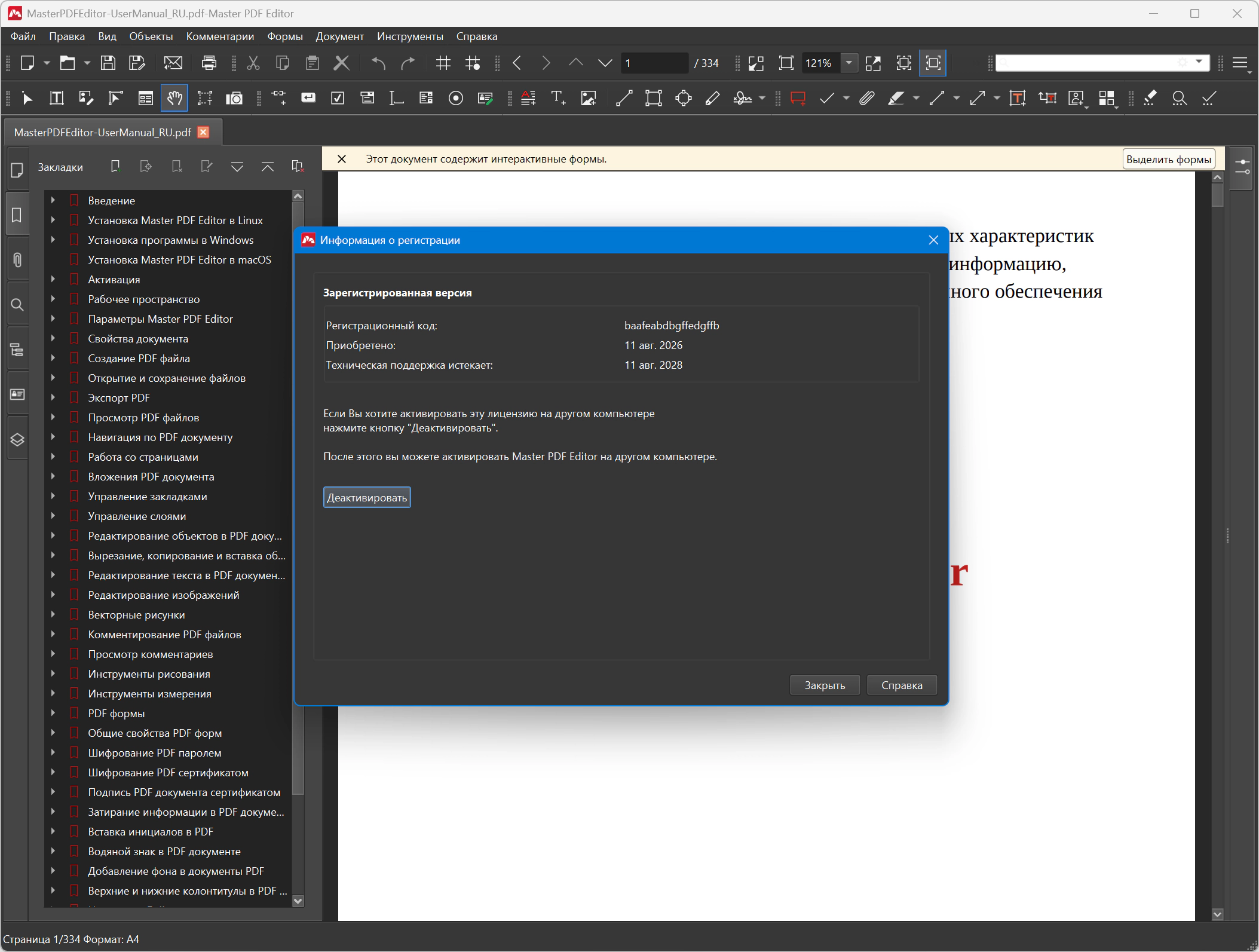Select the Highlight Text tool
The width and height of the screenshot is (1259, 952).
tap(895, 98)
